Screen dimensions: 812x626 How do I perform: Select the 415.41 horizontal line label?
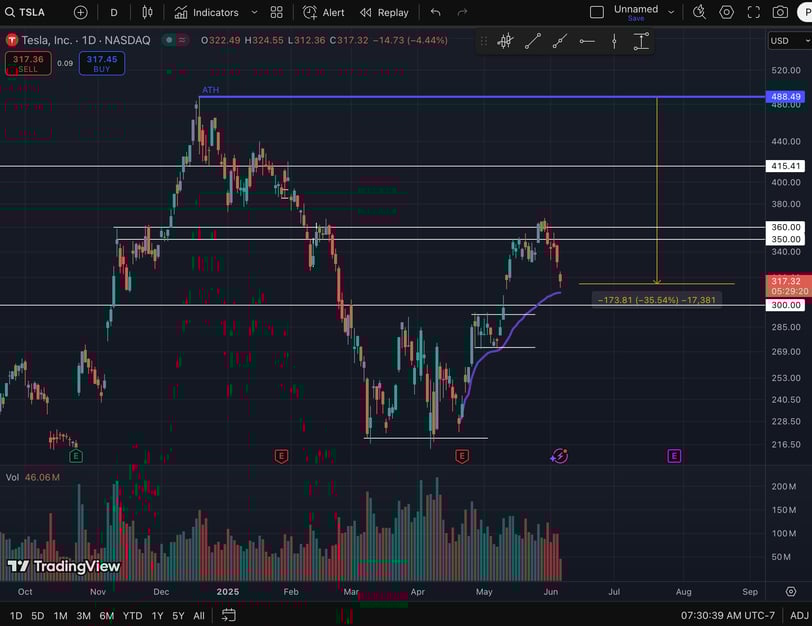tap(786, 166)
